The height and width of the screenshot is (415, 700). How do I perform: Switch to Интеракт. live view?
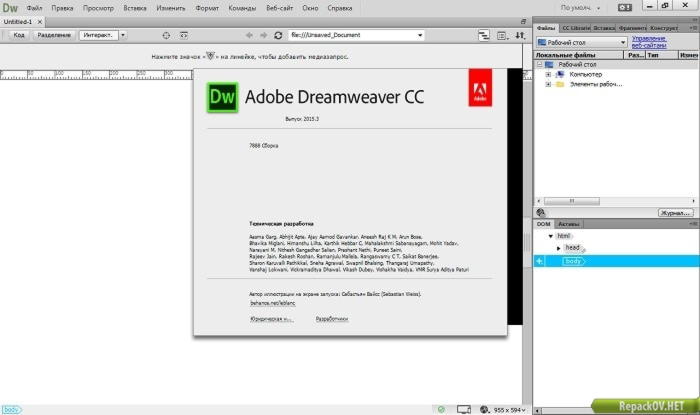[x=98, y=35]
